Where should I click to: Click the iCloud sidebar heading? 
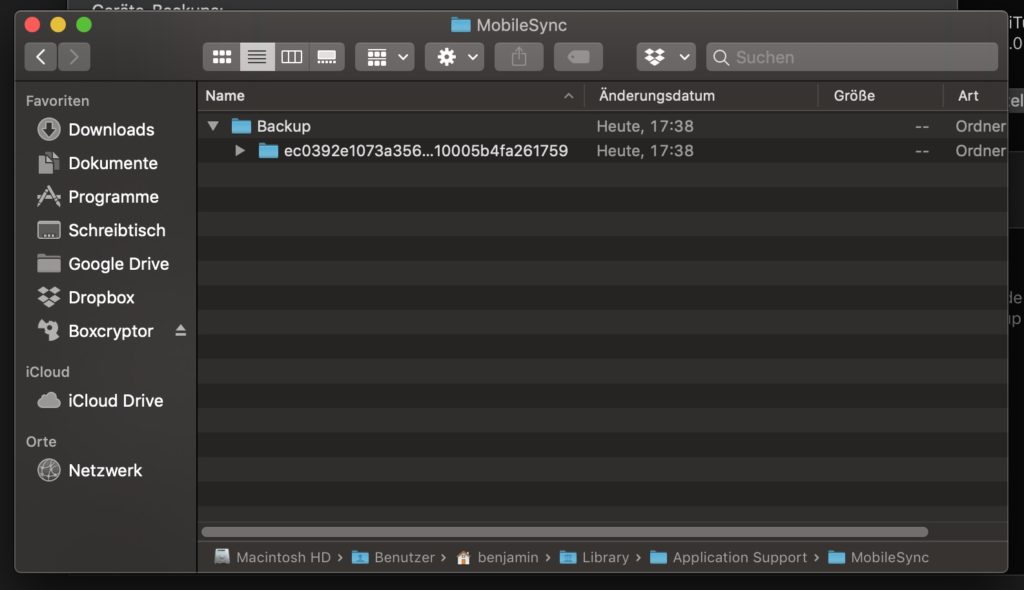click(47, 372)
